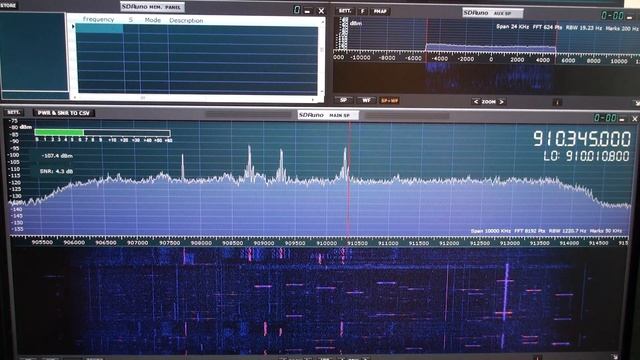640x360 pixels.
Task: Click the Description column header
Action: tap(186, 20)
